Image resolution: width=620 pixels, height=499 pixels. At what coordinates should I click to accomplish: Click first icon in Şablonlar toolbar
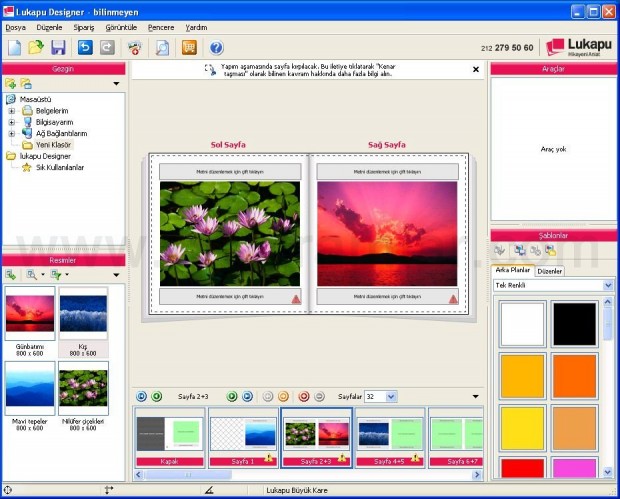pyautogui.click(x=499, y=250)
